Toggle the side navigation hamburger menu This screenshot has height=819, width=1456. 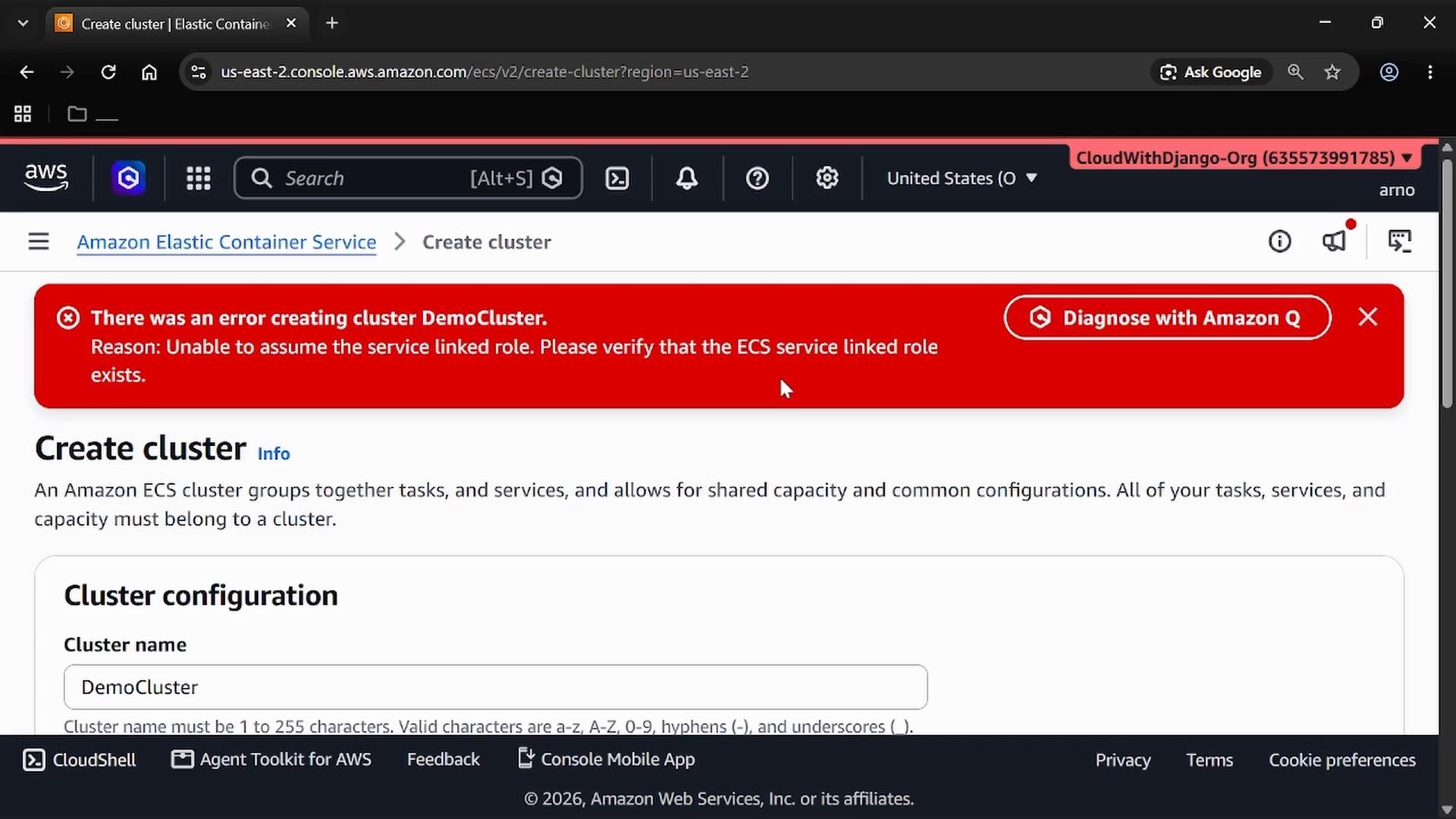coord(39,242)
